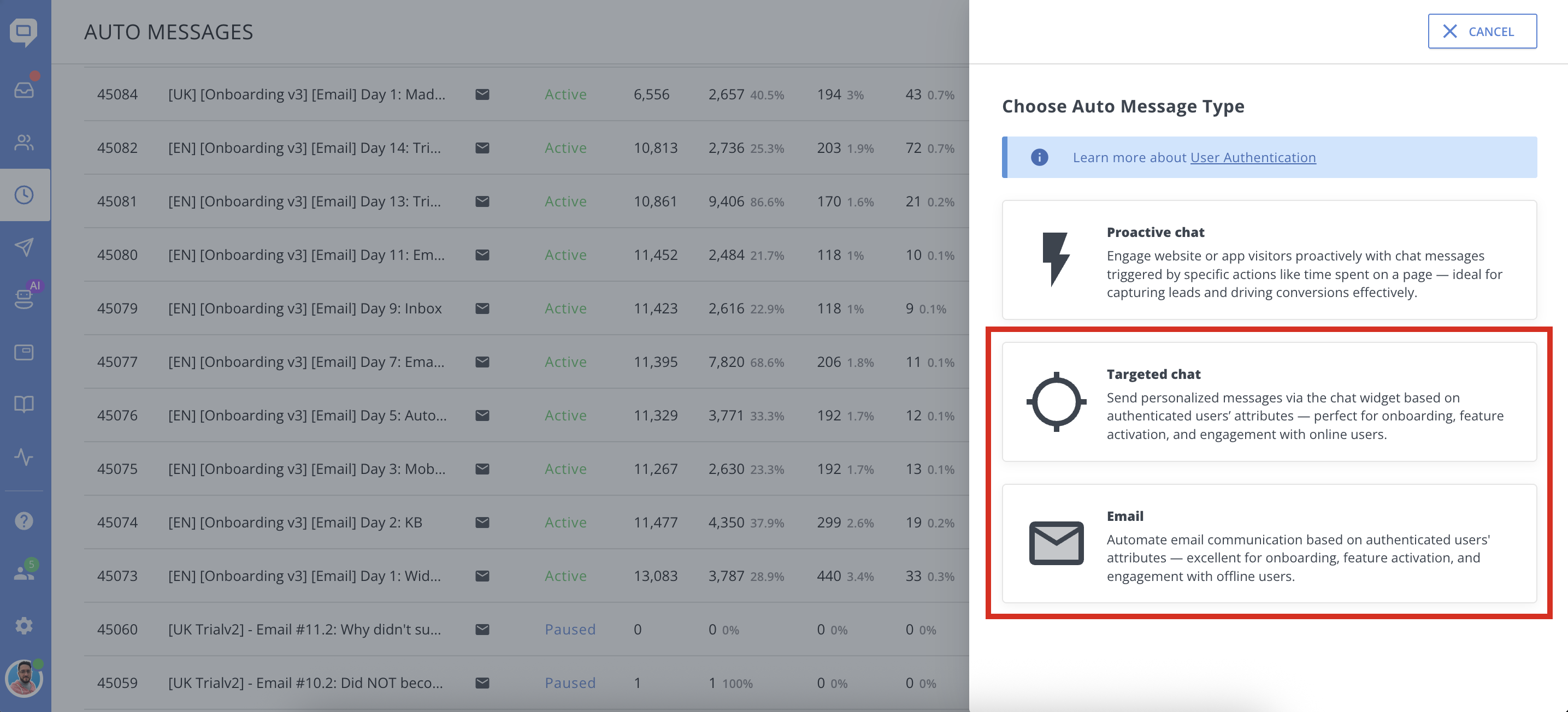1568x712 pixels.
Task: Click the email type icon for message 45060
Action: pyautogui.click(x=482, y=629)
